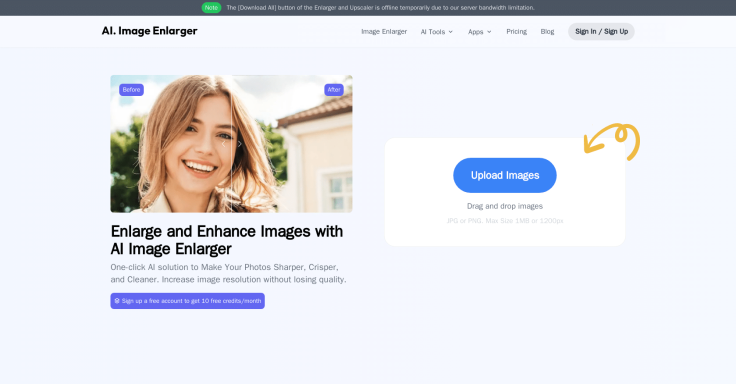Expand the AI Tools dropdown menu
736x384 pixels.
point(437,31)
